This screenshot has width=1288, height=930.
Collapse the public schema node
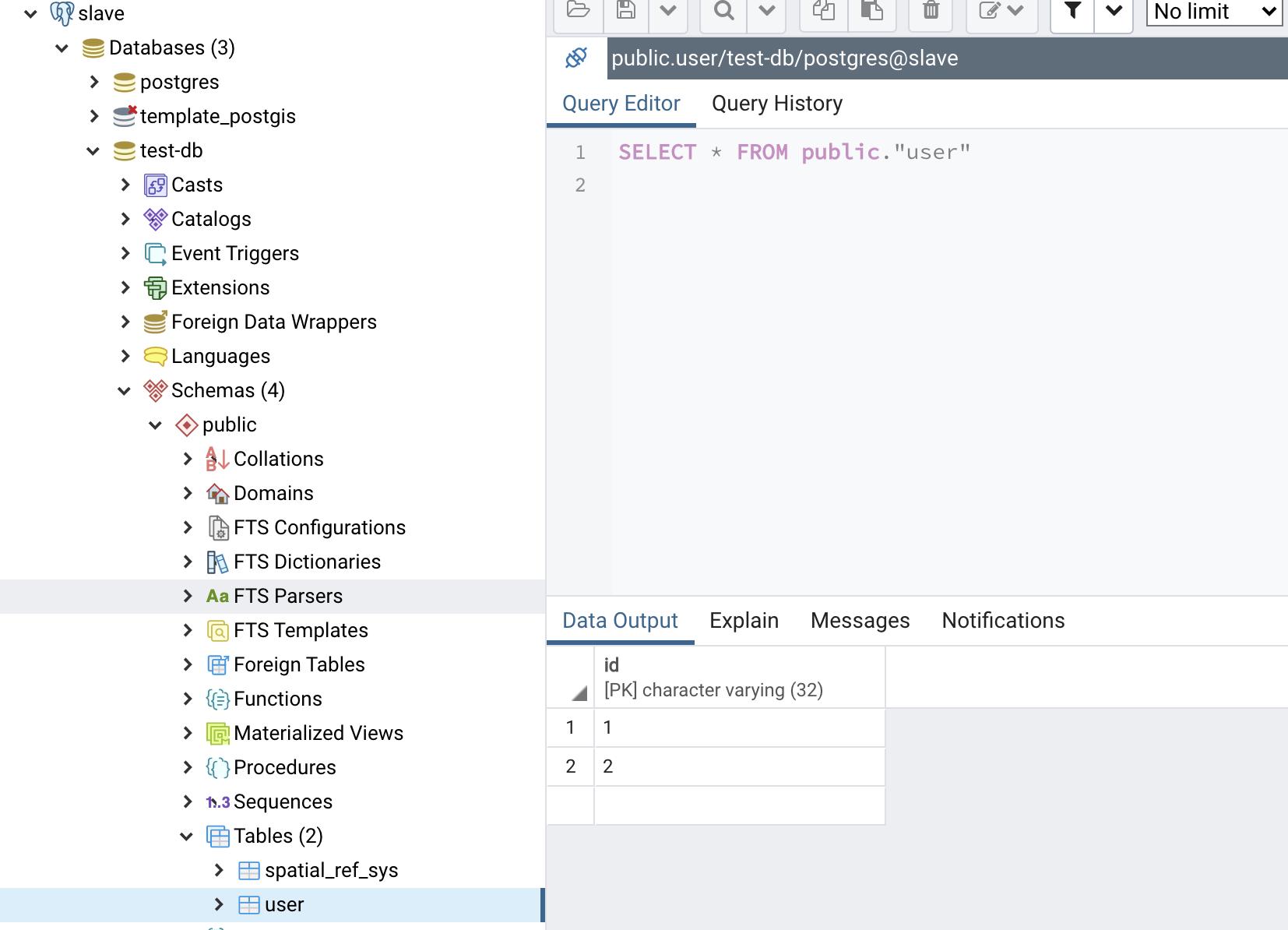coord(156,424)
